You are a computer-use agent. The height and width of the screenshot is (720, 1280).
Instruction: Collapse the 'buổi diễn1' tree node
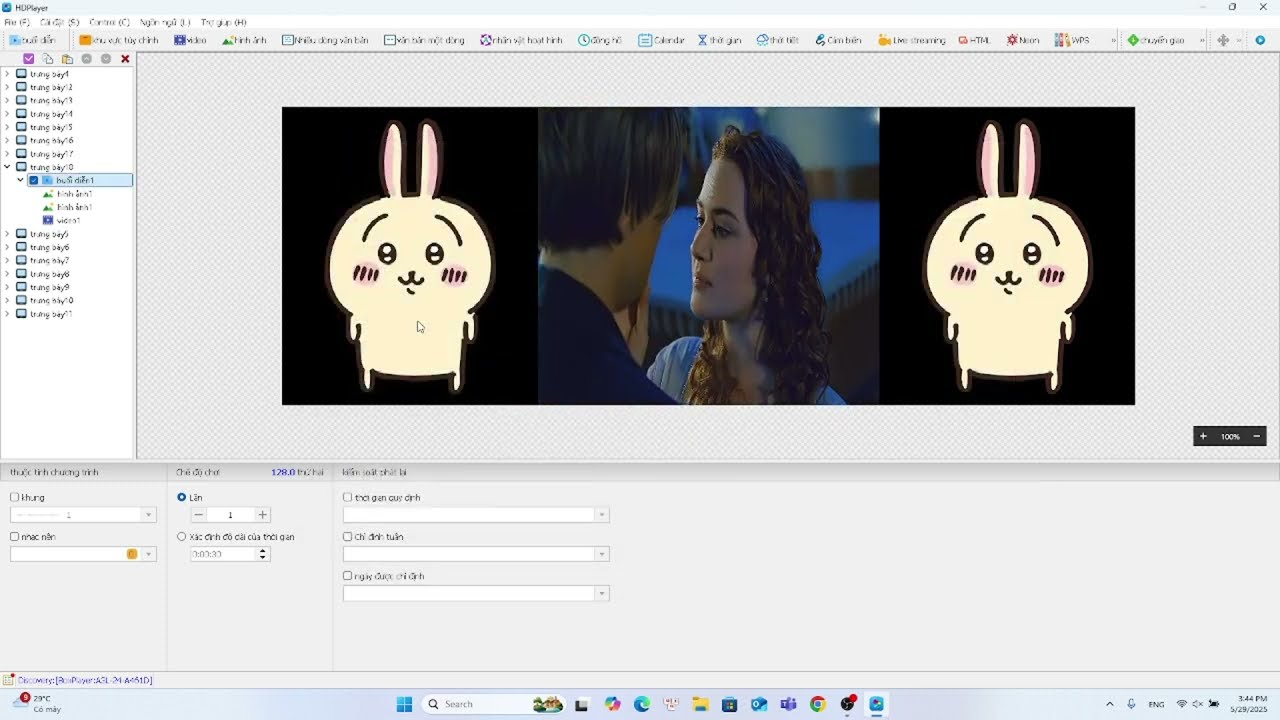point(21,180)
